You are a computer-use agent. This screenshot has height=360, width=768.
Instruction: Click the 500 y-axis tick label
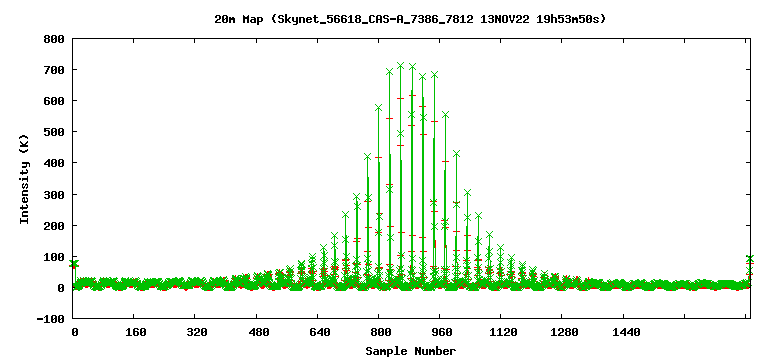57,131
